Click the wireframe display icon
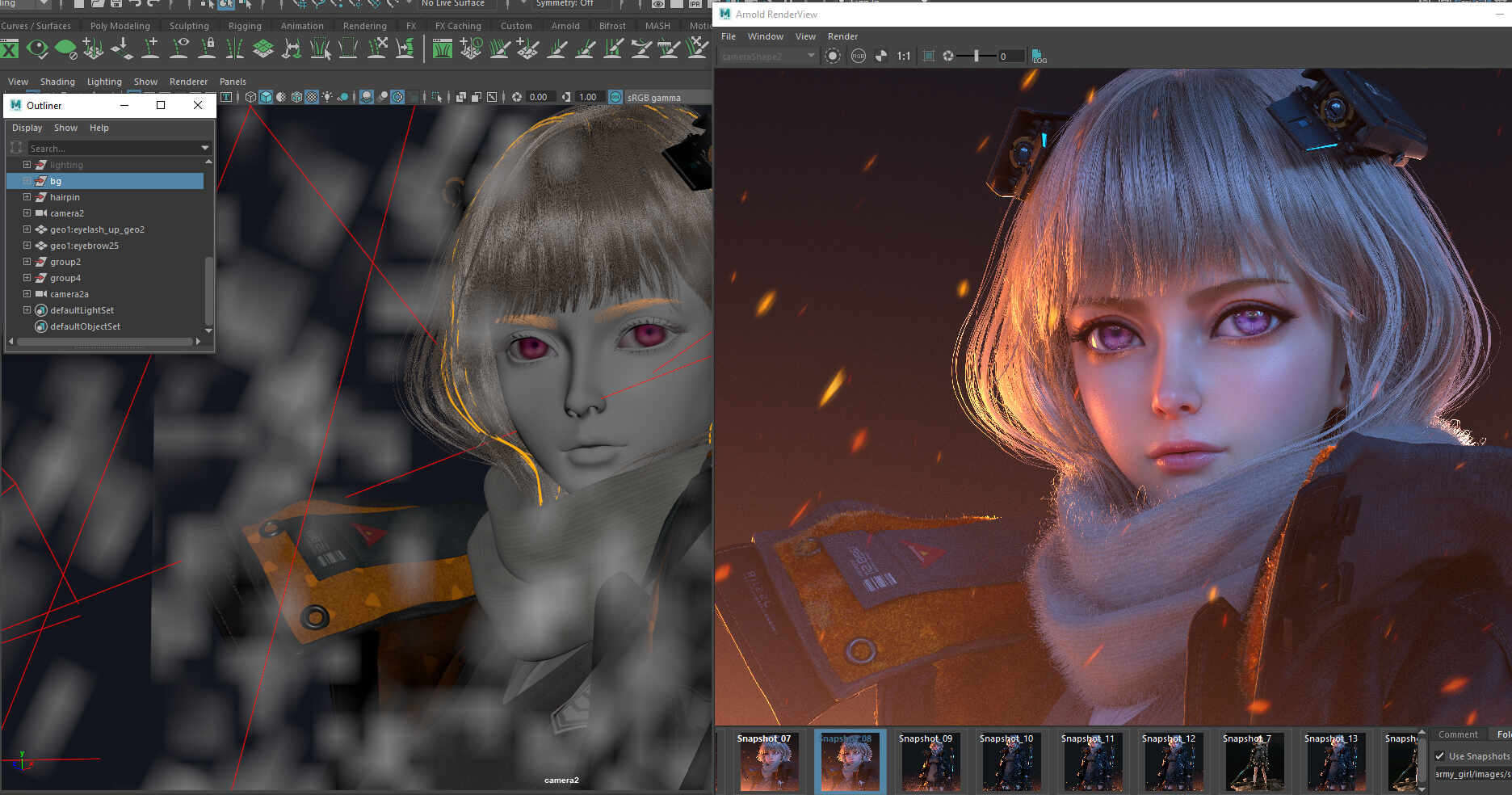1512x795 pixels. (x=250, y=97)
